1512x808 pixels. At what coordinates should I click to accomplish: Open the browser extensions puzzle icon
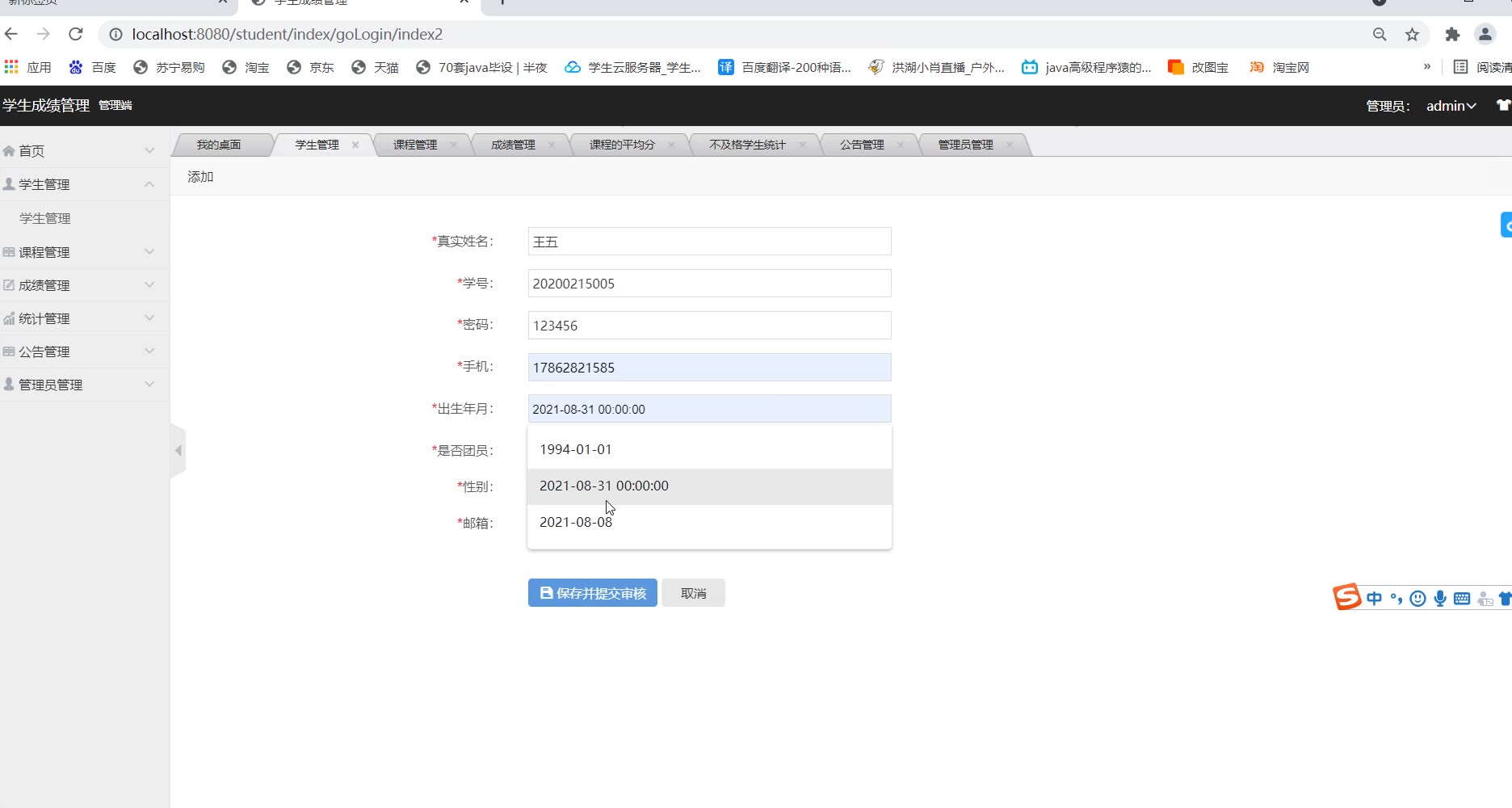[x=1452, y=34]
